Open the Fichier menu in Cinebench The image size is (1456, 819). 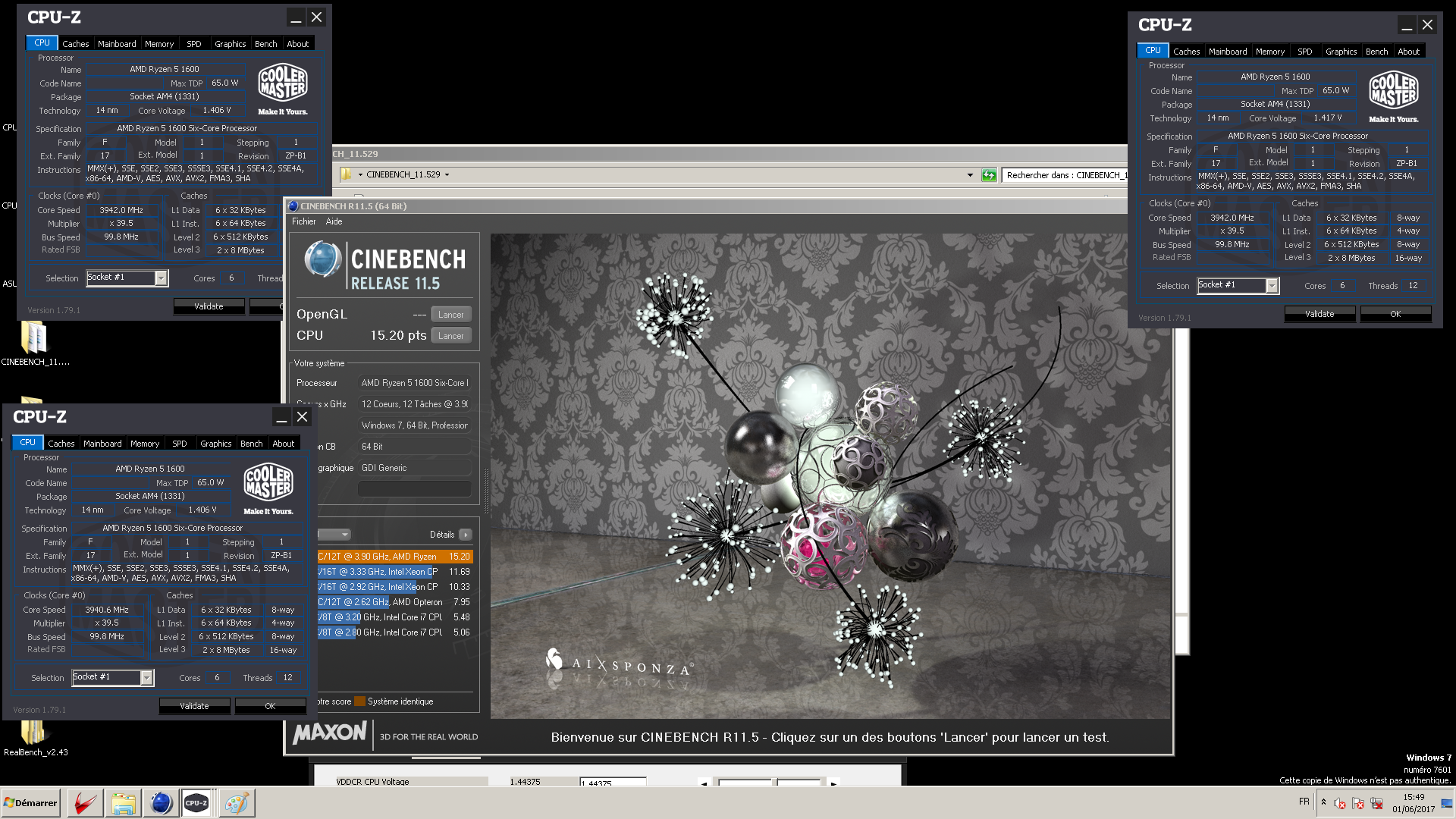click(303, 221)
